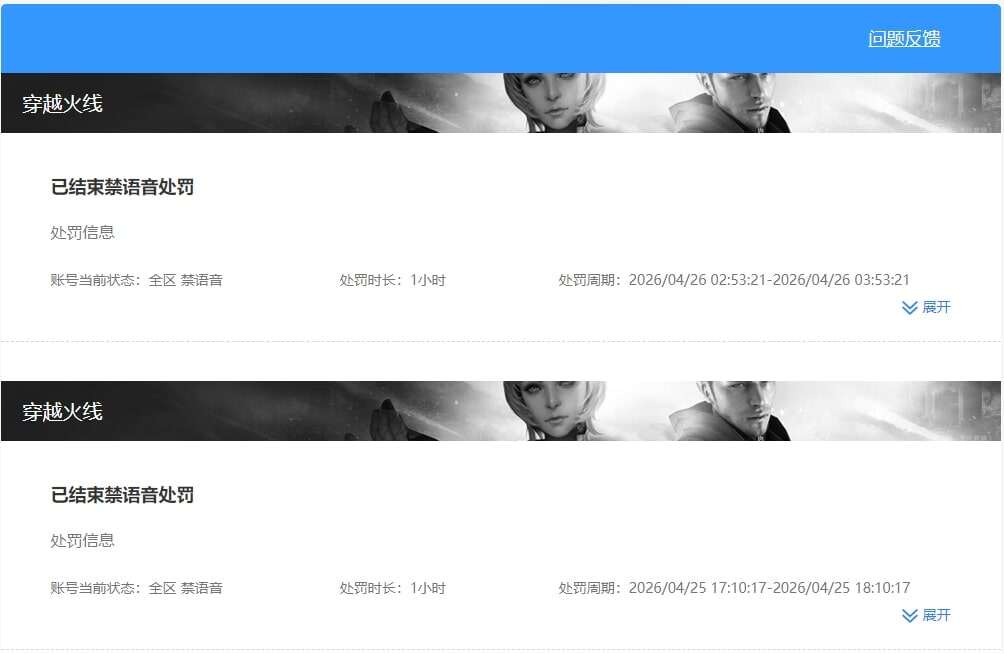Click the double-chevron icon beside the second 展开

(x=909, y=616)
